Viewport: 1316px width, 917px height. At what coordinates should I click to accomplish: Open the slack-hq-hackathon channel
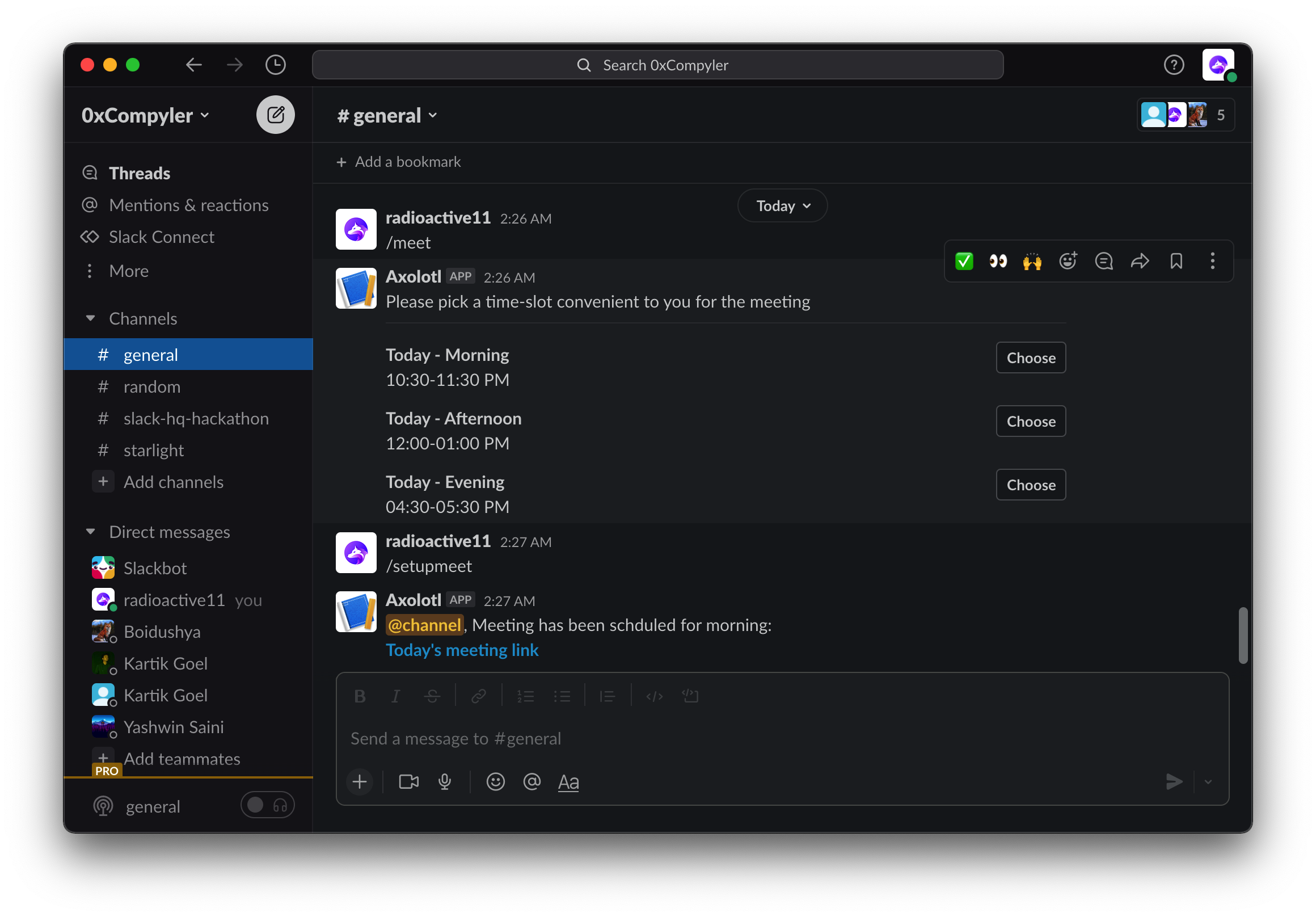point(196,419)
